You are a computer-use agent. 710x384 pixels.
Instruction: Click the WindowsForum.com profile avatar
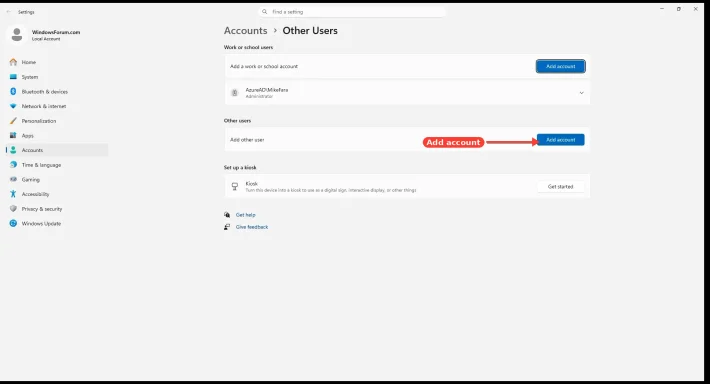pyautogui.click(x=17, y=35)
